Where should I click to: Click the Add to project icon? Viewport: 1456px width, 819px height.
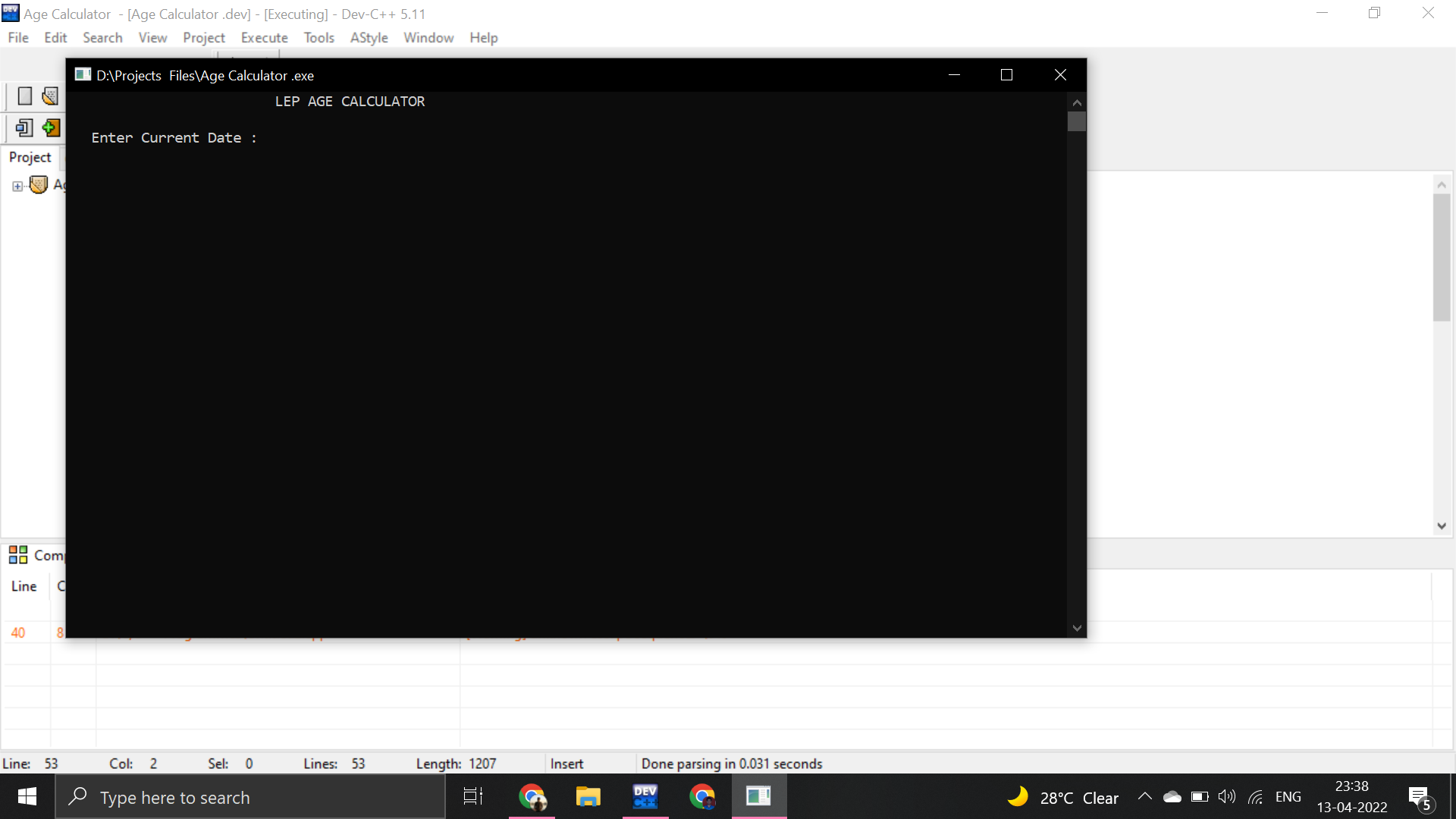click(x=51, y=127)
